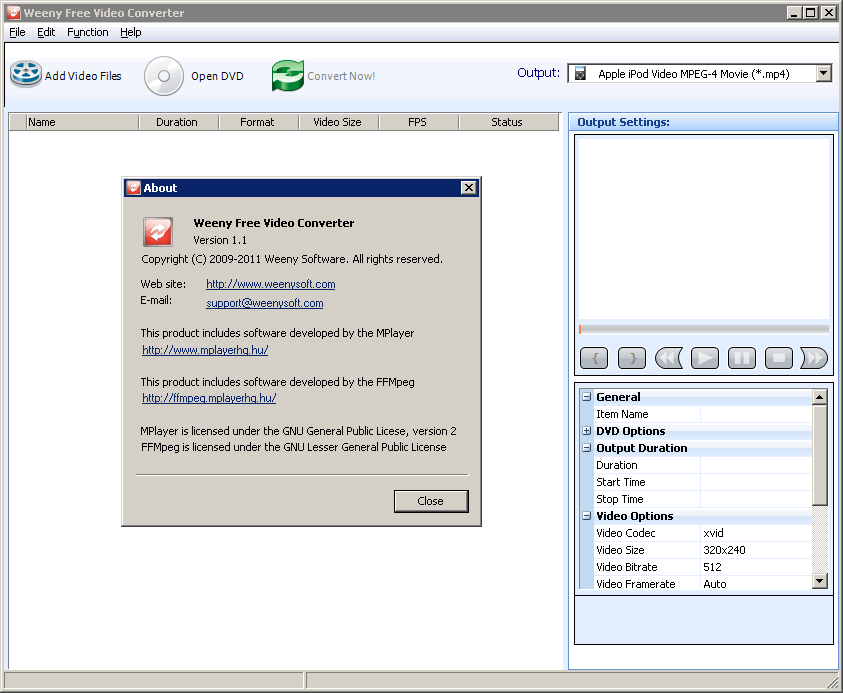Expand the DVD Options section
Image resolution: width=843 pixels, height=693 pixels.
coord(585,431)
